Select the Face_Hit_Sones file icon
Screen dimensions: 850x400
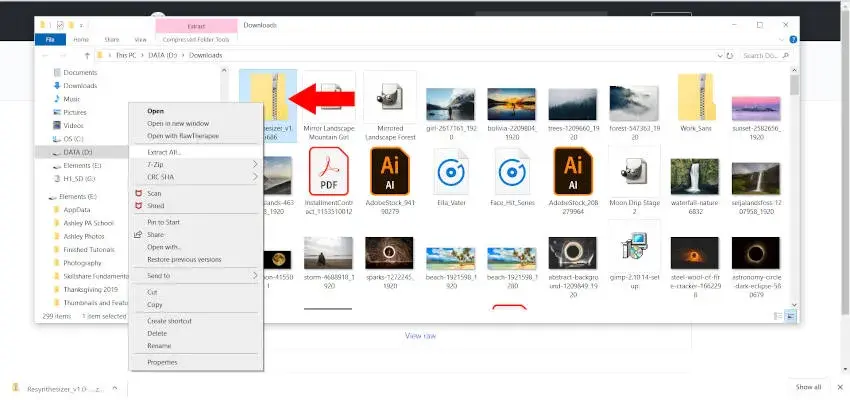coord(512,171)
